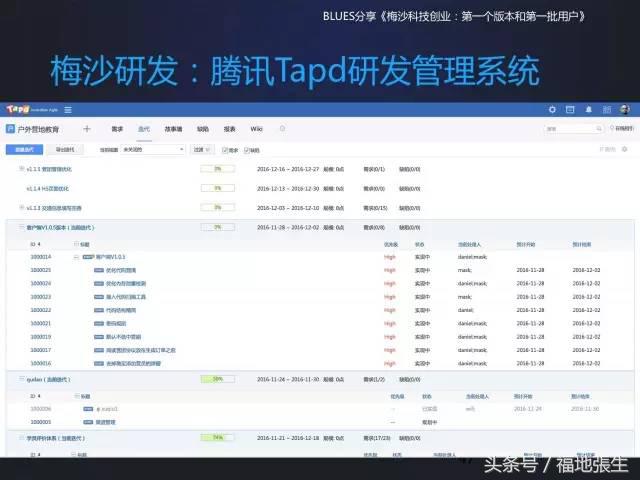Click the 0% progress bar of v1.1.1
The width and height of the screenshot is (640, 480).
[218, 169]
